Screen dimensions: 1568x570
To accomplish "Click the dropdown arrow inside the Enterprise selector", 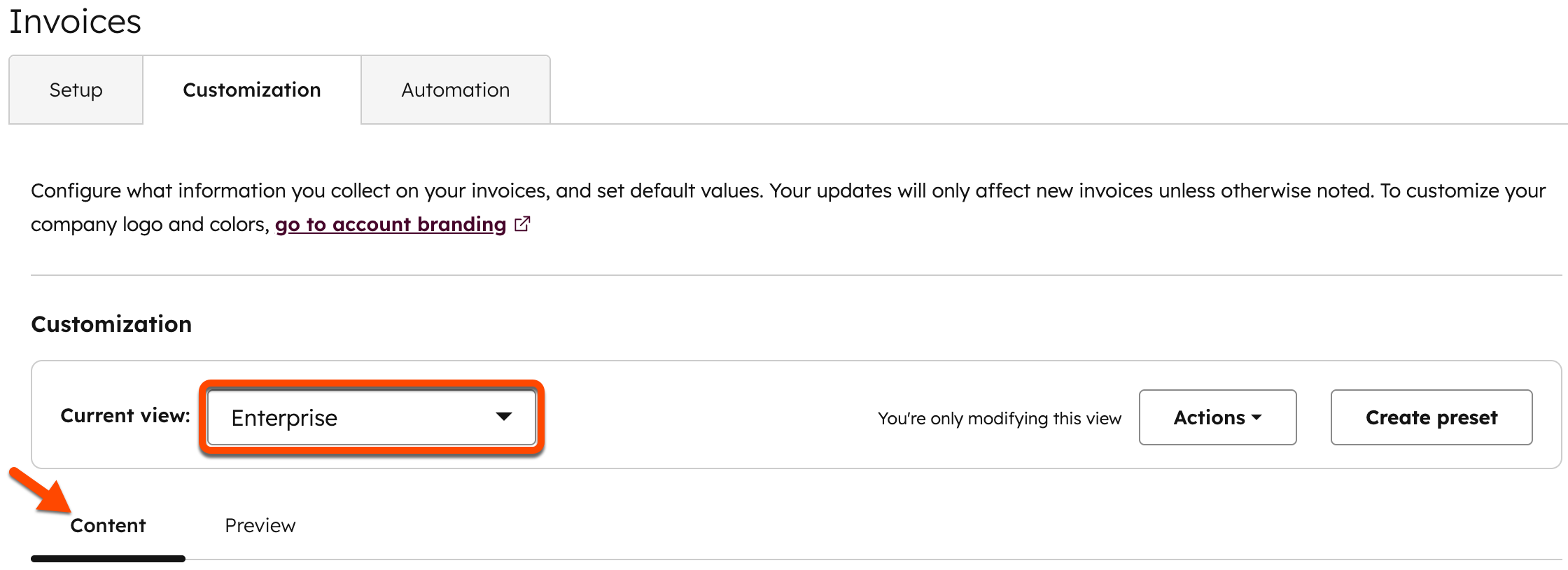I will [x=505, y=417].
